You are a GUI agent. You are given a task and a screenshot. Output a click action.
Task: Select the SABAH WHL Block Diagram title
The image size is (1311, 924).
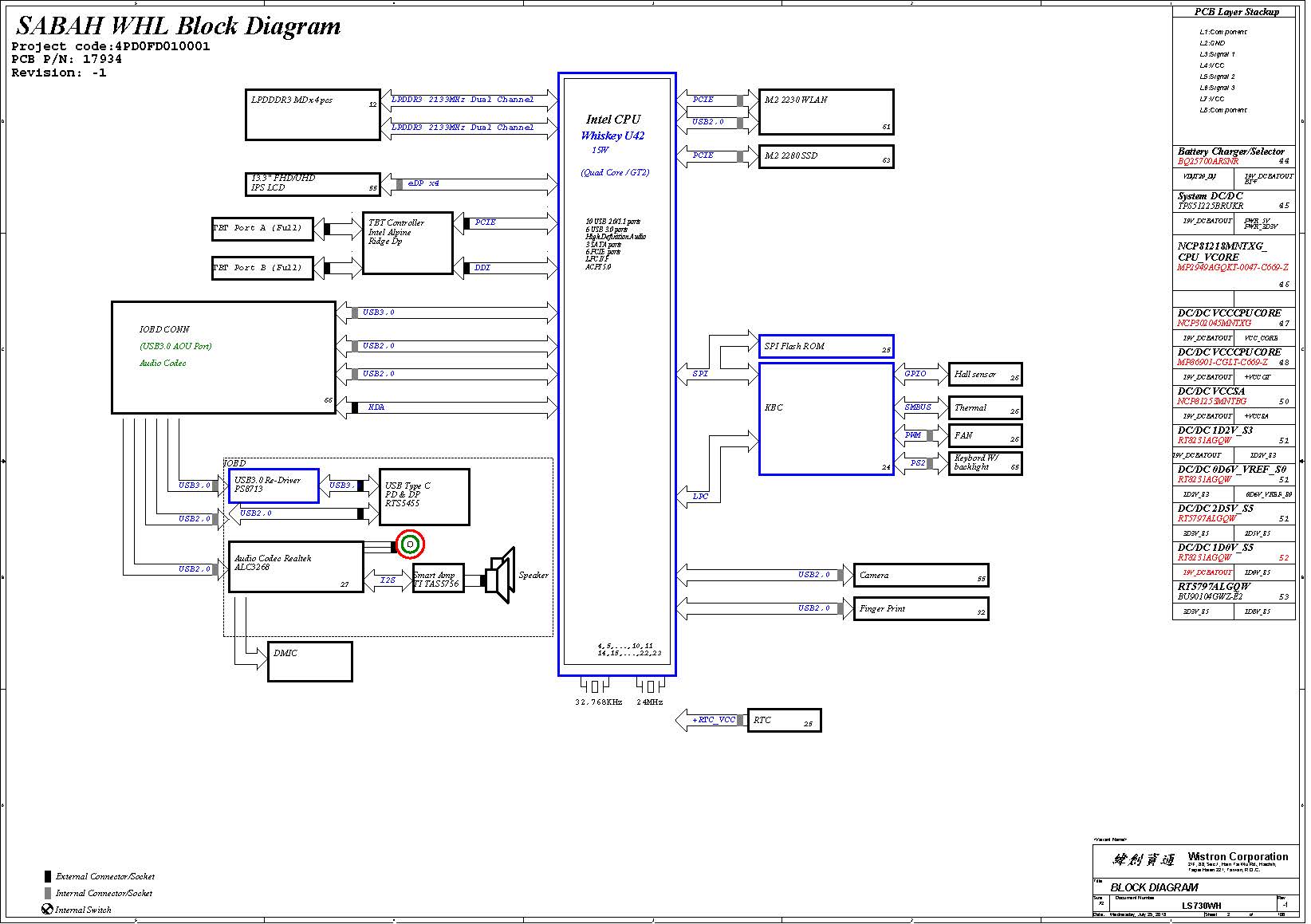coord(179,26)
